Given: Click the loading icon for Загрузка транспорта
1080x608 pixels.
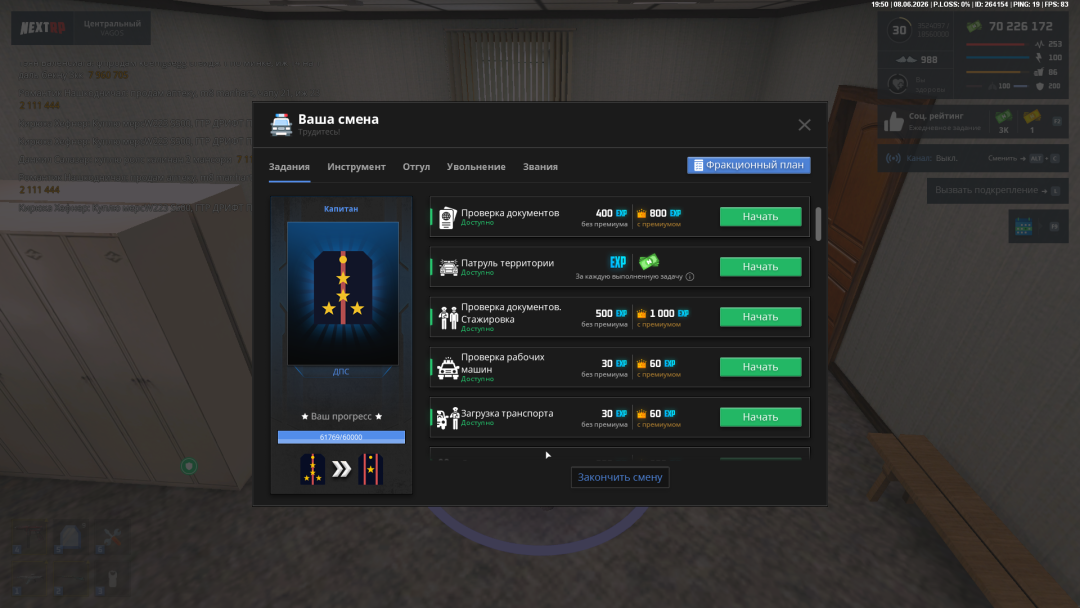Looking at the screenshot, I should (448, 418).
